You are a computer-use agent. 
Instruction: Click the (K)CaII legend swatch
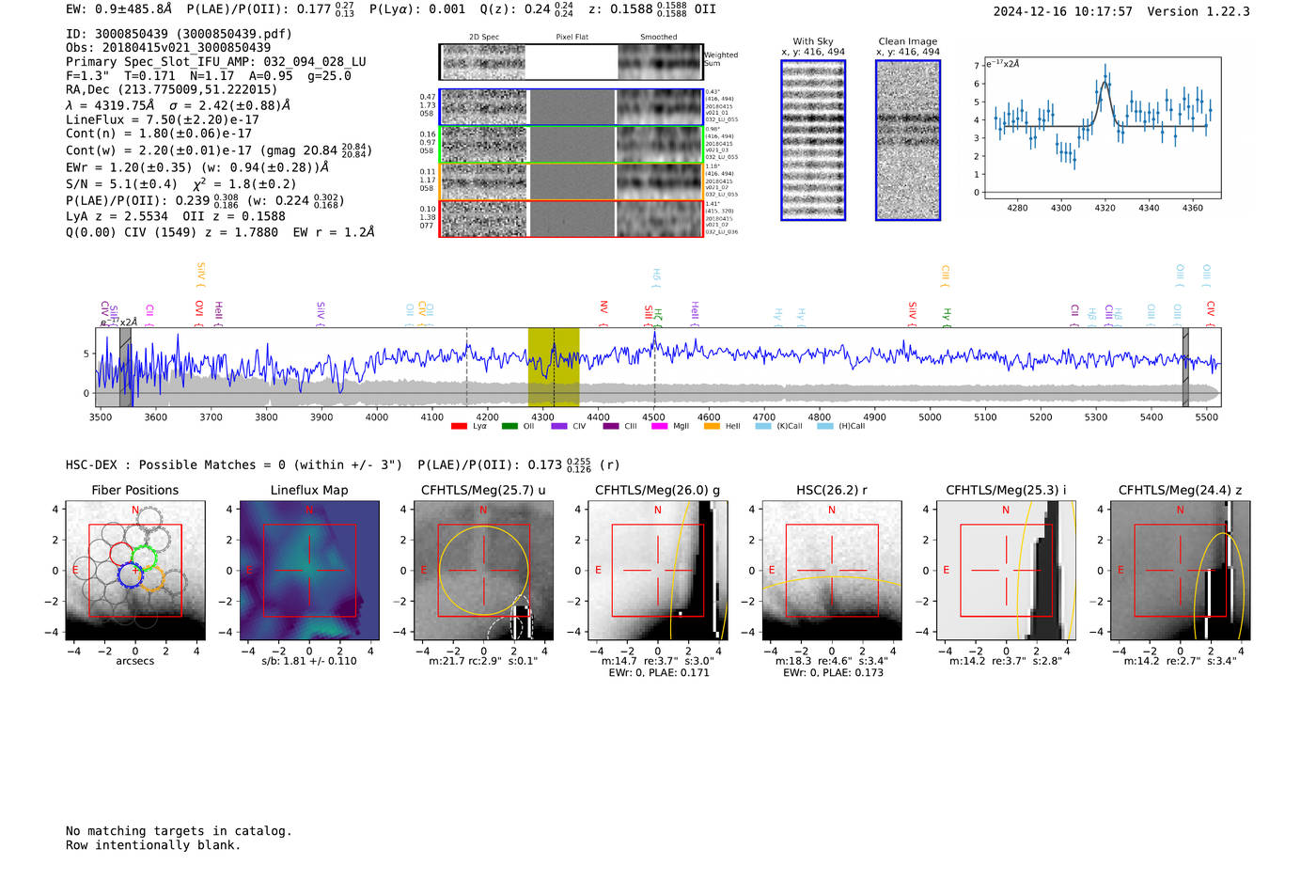click(763, 426)
